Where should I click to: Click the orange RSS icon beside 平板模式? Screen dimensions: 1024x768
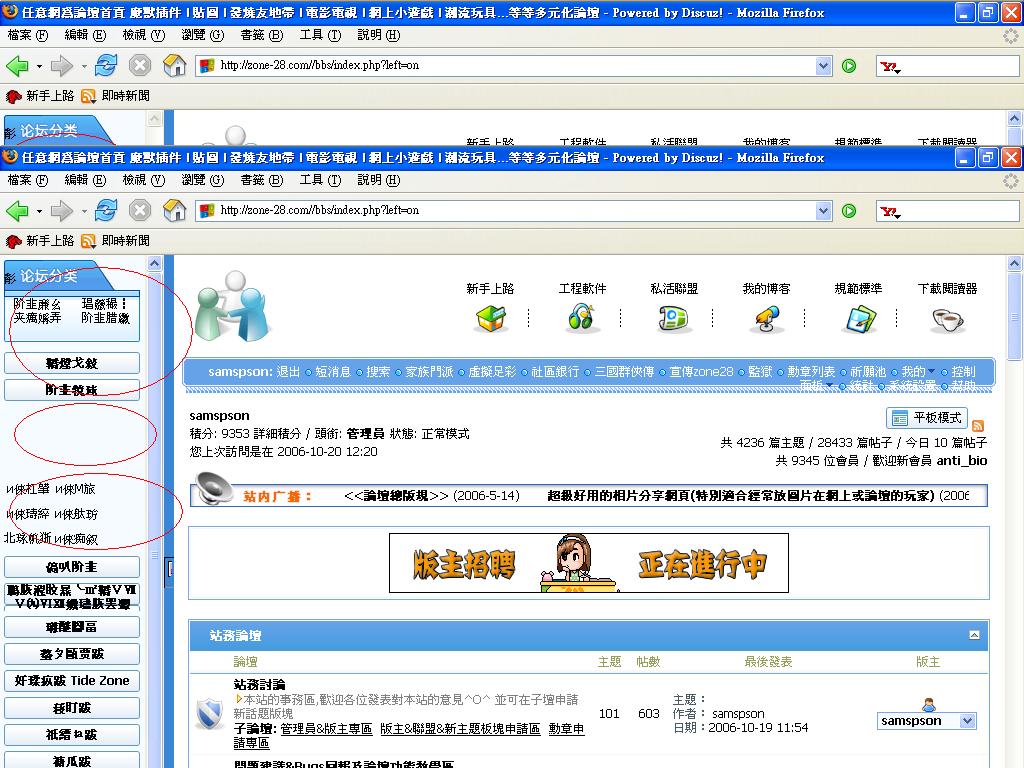pyautogui.click(x=978, y=425)
